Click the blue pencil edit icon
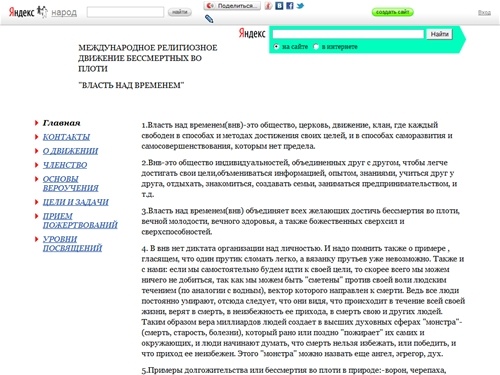 (209, 19)
